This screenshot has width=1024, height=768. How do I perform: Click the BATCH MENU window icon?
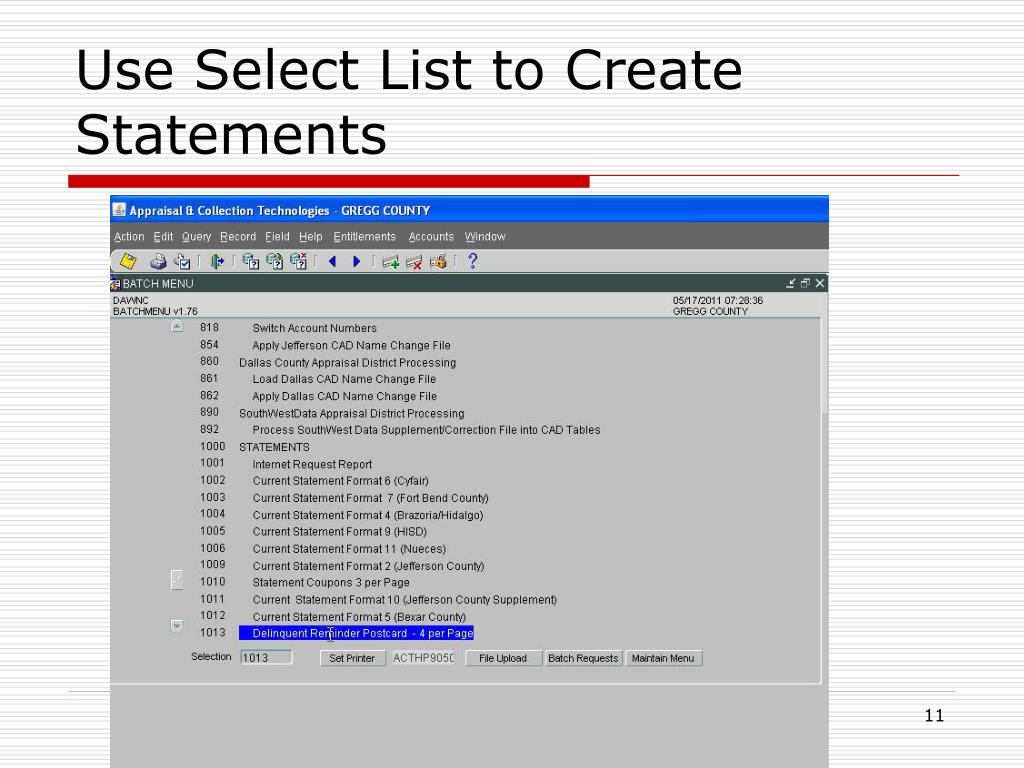pyautogui.click(x=115, y=283)
